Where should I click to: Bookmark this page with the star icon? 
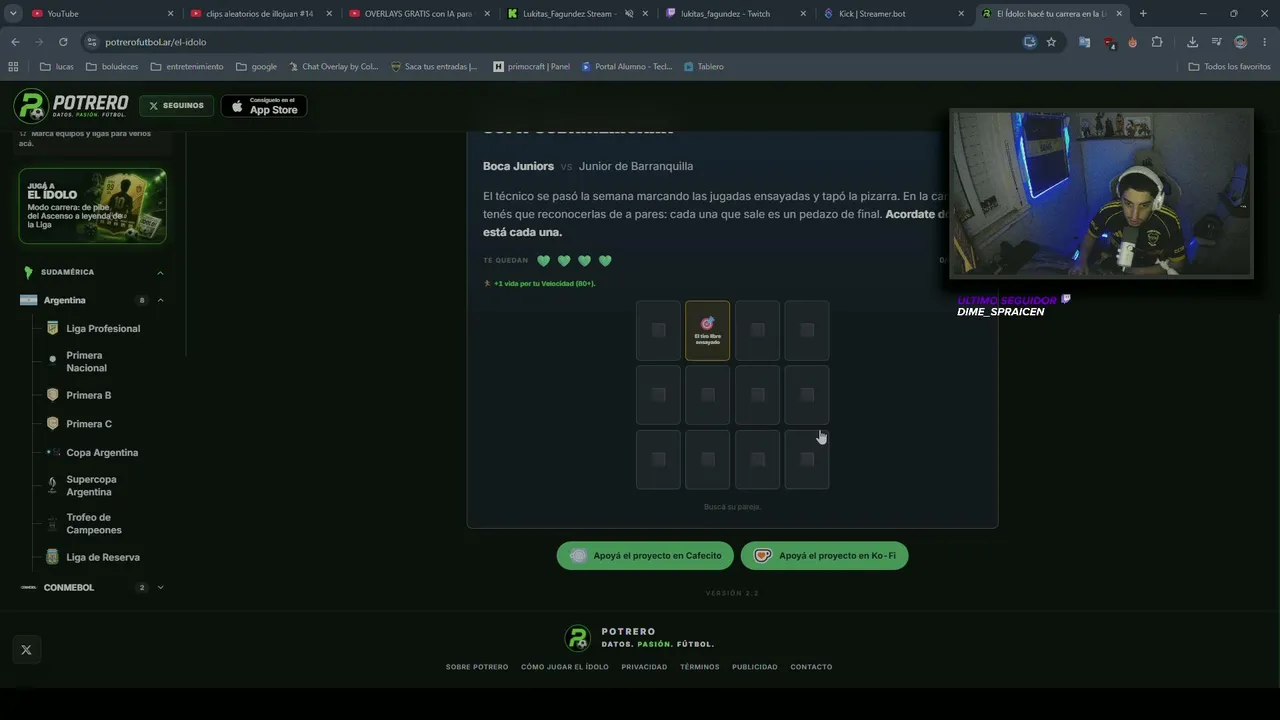pos(1051,42)
